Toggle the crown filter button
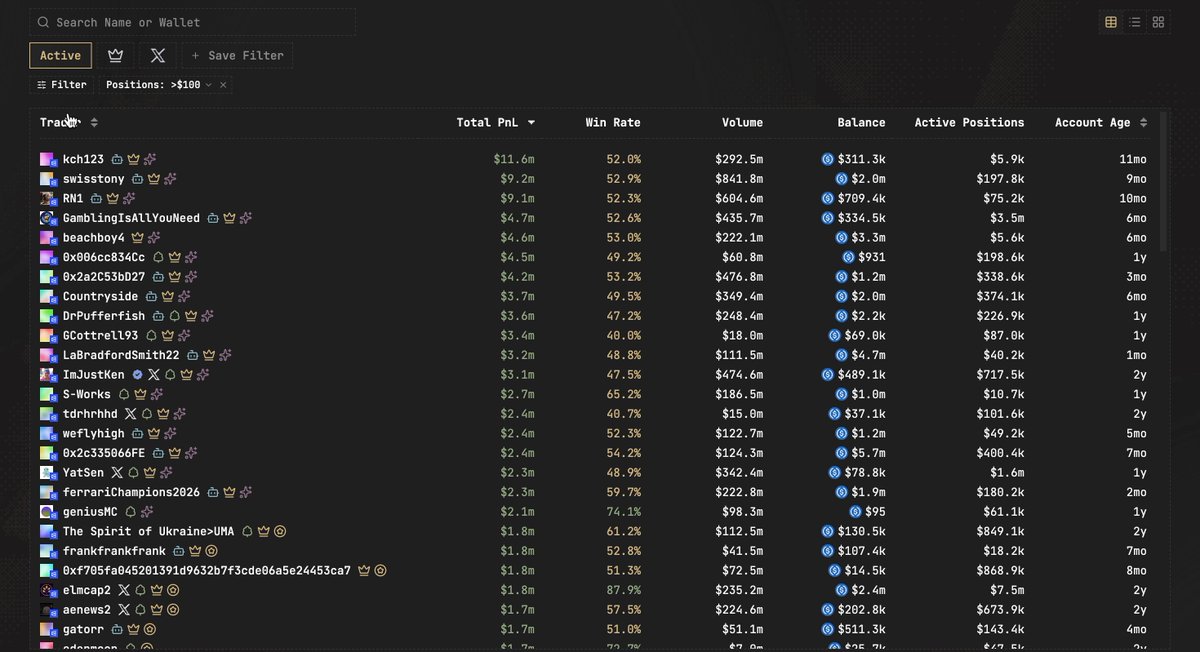The height and width of the screenshot is (652, 1200). [115, 56]
